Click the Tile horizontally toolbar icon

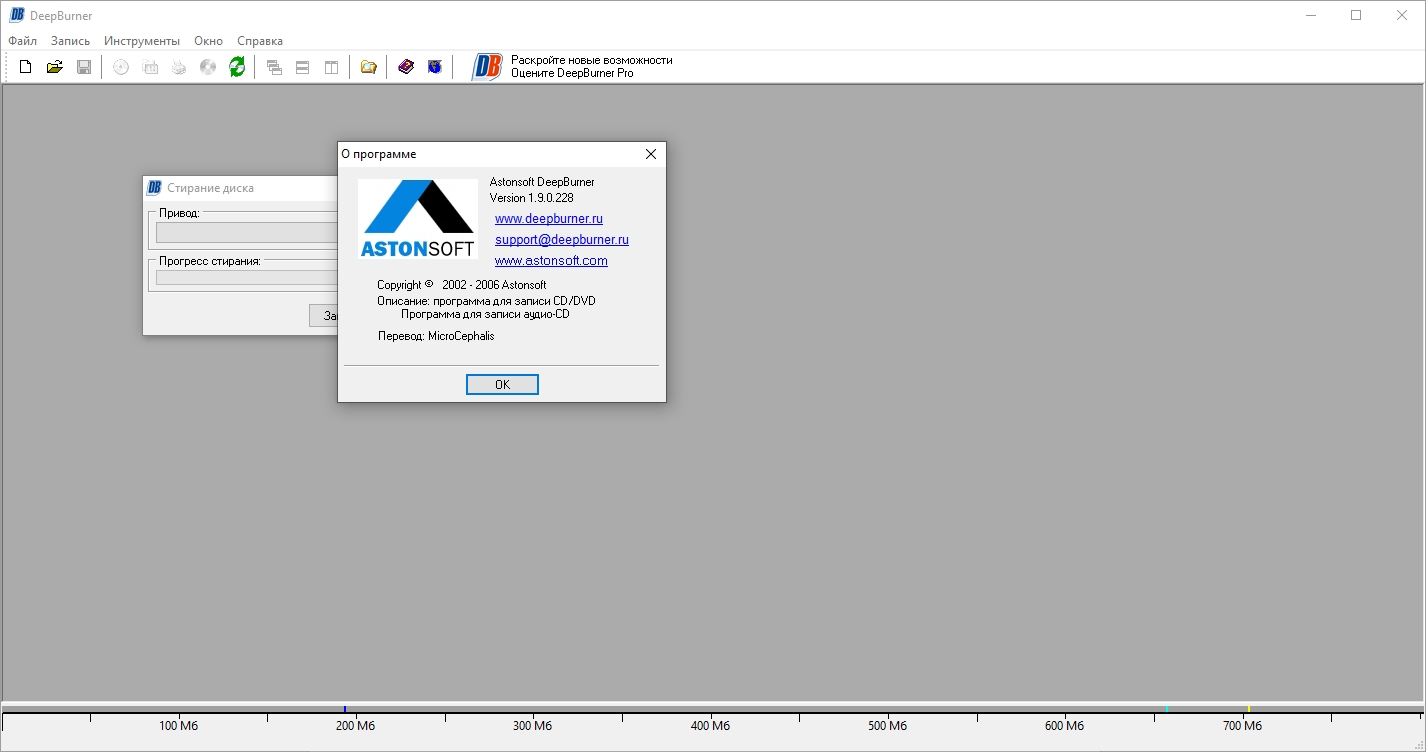(x=302, y=67)
